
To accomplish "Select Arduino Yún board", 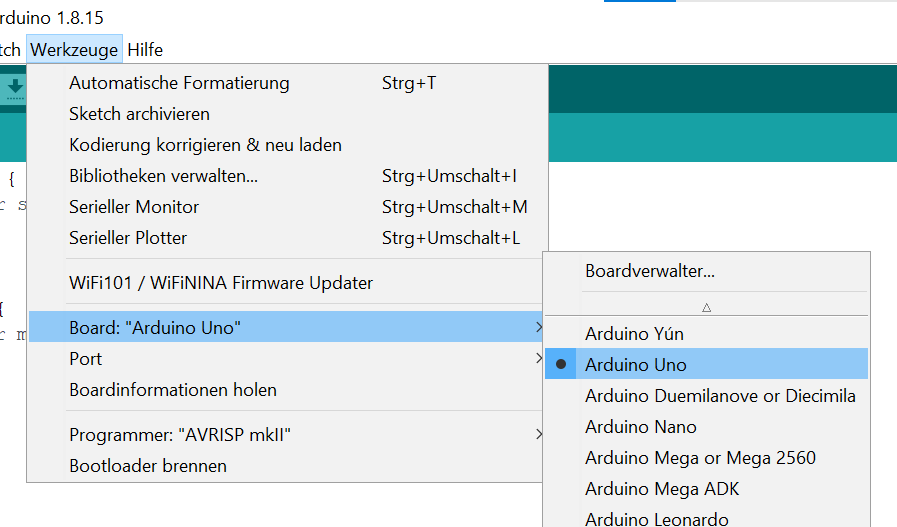I will tap(707, 334).
